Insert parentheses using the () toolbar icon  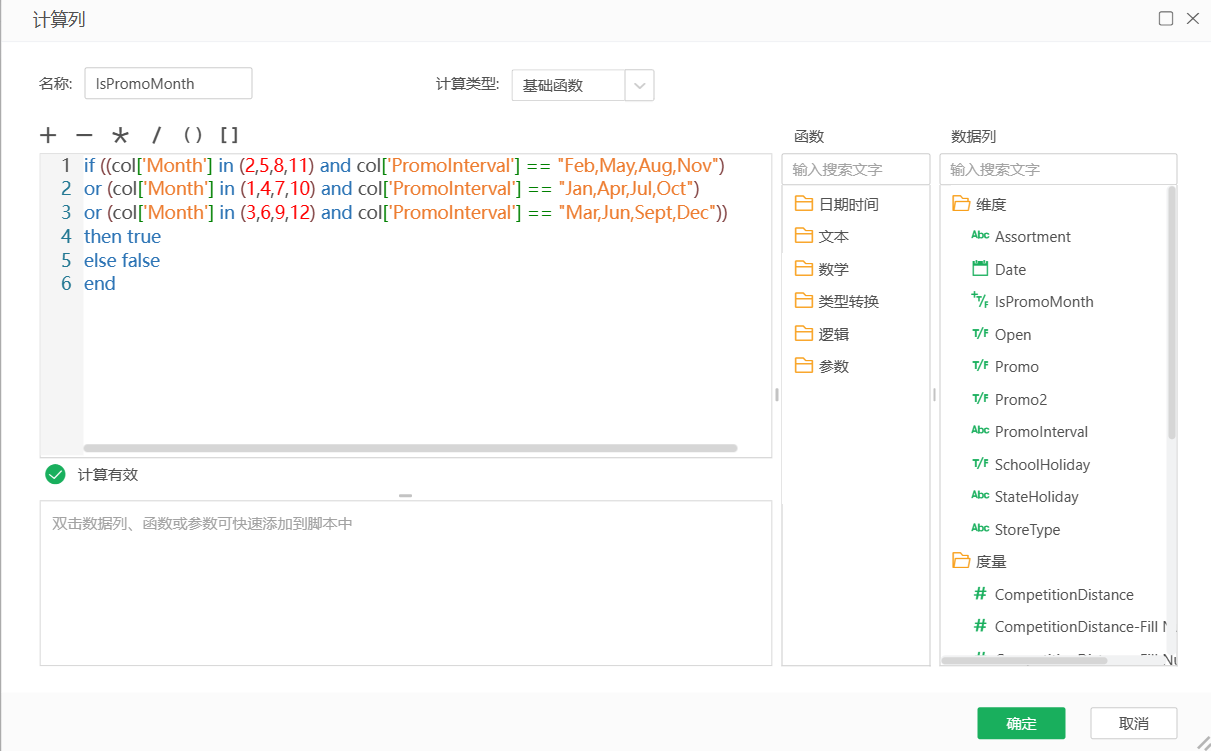pyautogui.click(x=192, y=135)
